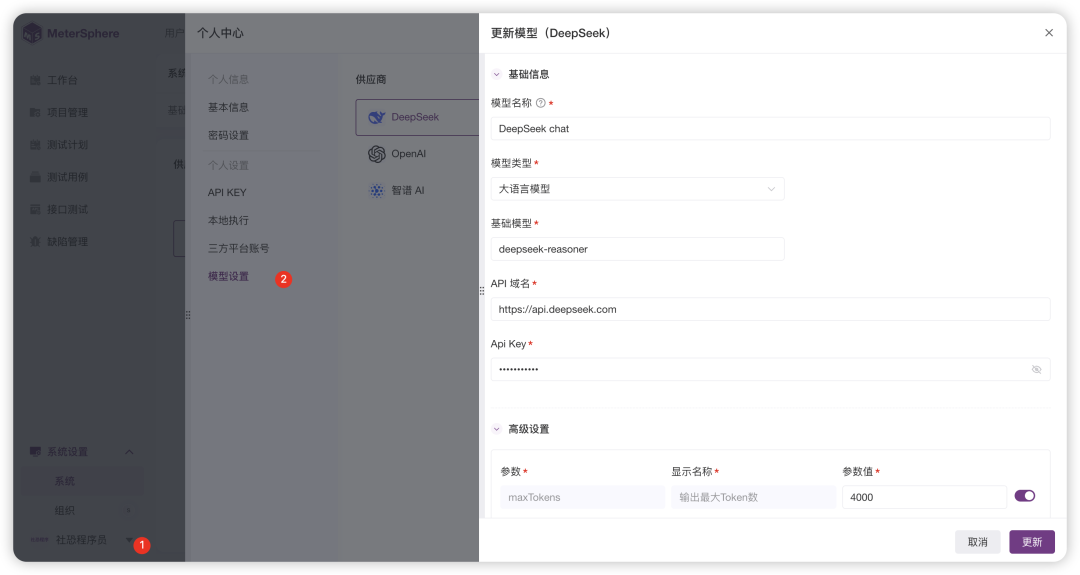Image resolution: width=1080 pixels, height=575 pixels.
Task: Click the 项目管理 project management icon
Action: (x=35, y=112)
